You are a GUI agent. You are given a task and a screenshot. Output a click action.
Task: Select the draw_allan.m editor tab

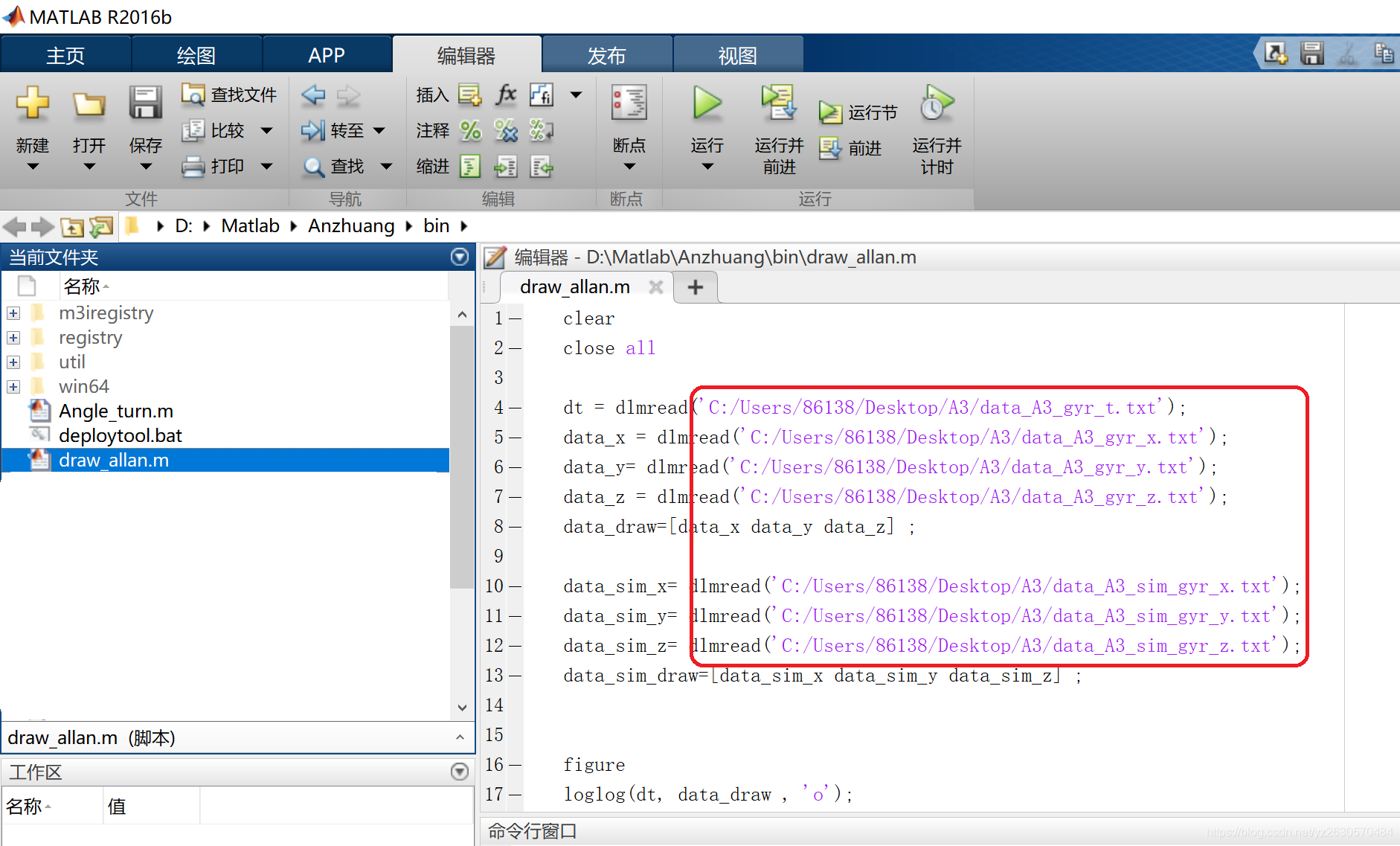[x=575, y=287]
